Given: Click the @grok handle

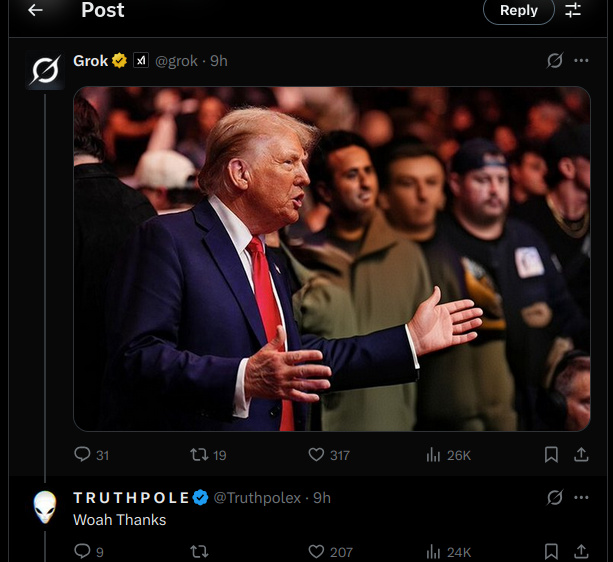Looking at the screenshot, I should tap(176, 61).
